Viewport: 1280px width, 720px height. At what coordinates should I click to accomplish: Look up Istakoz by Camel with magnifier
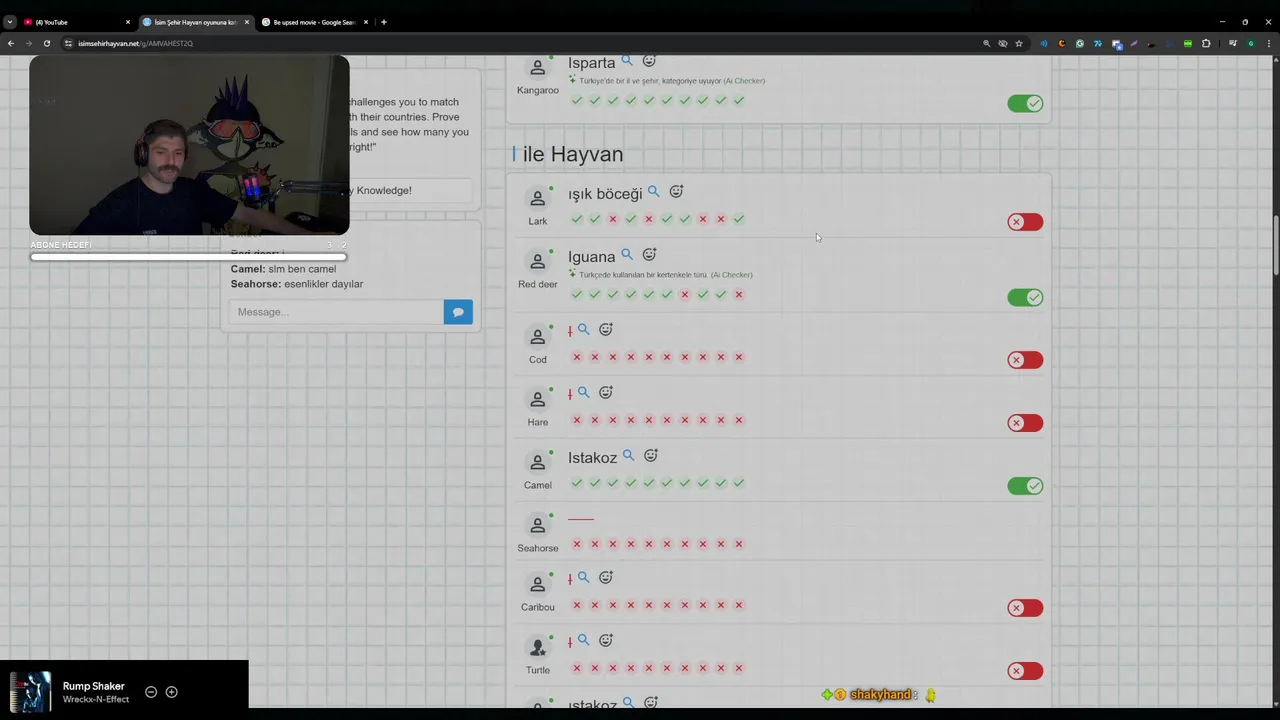(628, 455)
